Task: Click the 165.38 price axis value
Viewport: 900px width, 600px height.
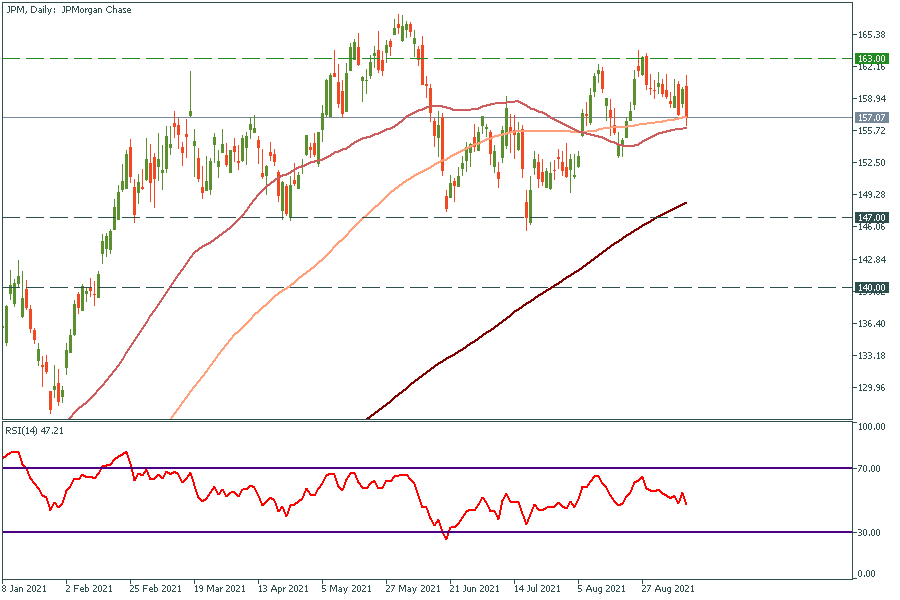Action: tap(872, 35)
